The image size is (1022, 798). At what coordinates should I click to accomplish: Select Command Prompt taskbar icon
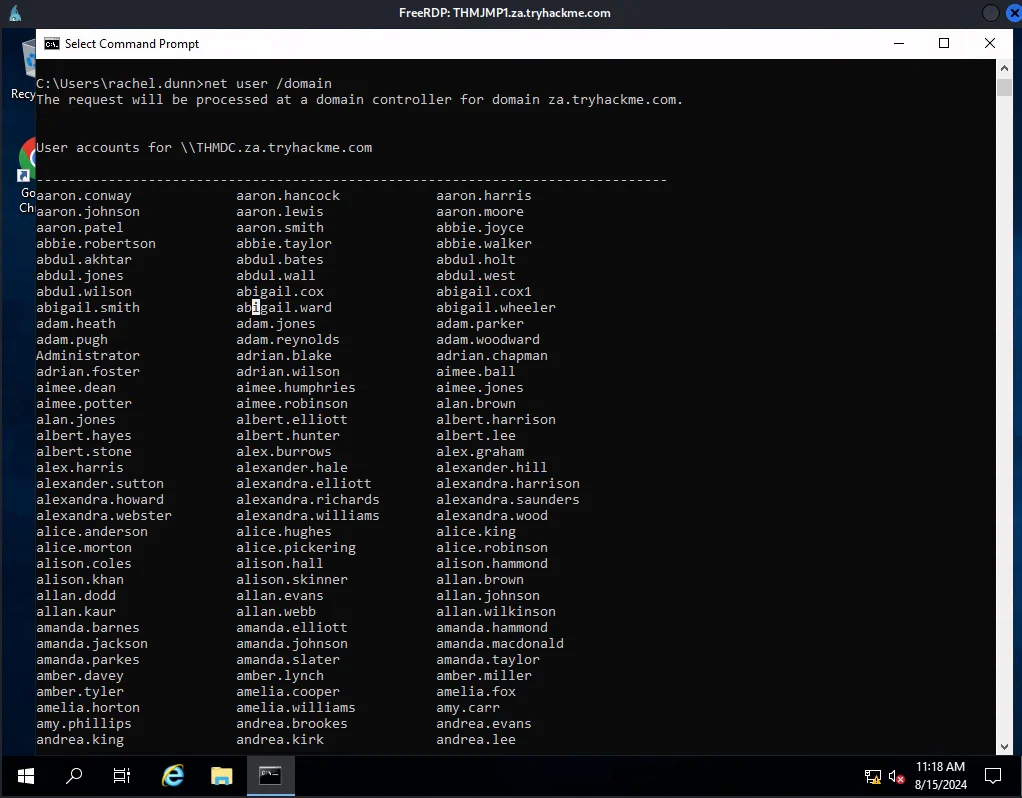click(270, 776)
